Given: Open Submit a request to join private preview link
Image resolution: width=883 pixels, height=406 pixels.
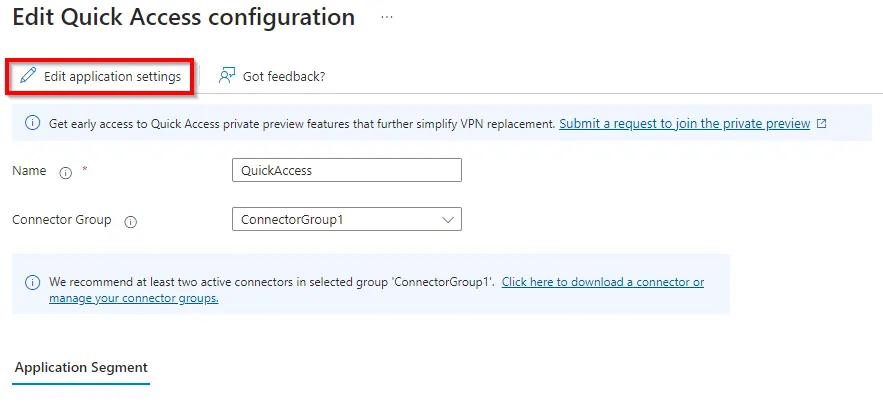Looking at the screenshot, I should (x=685, y=123).
